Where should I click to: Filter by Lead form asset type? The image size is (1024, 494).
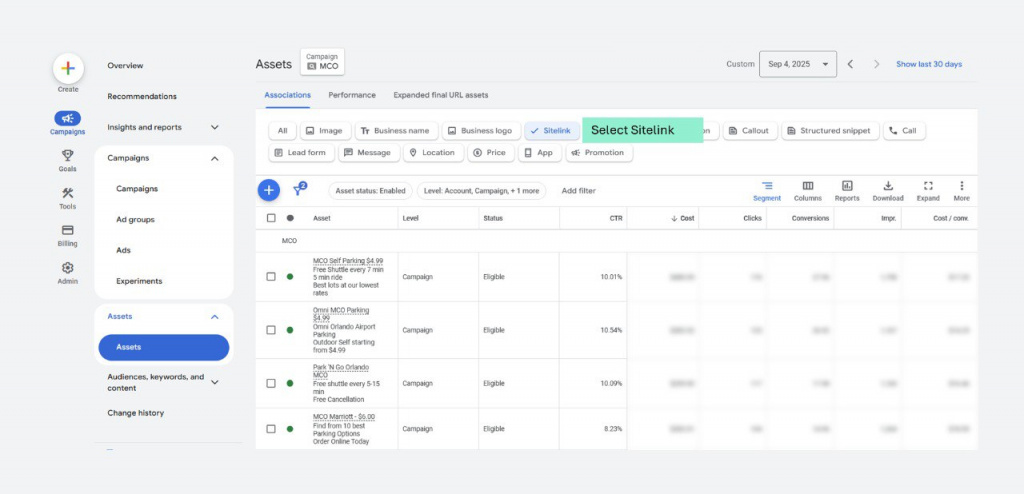pos(302,152)
